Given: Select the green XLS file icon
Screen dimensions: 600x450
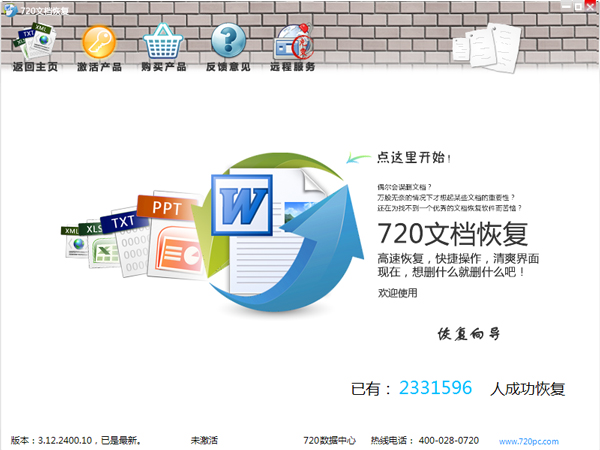Looking at the screenshot, I should [98, 243].
